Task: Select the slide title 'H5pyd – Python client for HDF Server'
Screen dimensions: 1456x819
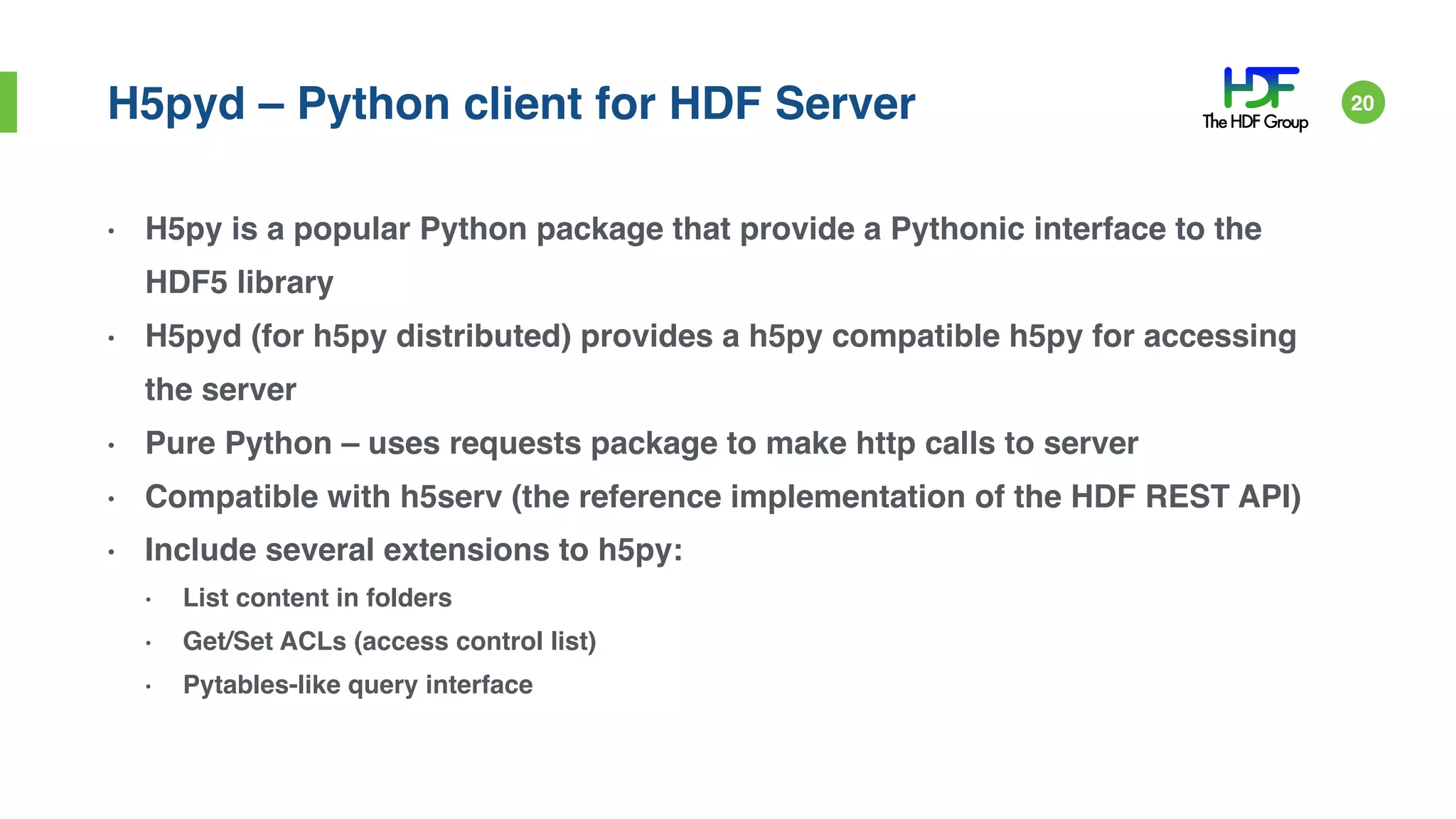Action: tap(511, 104)
